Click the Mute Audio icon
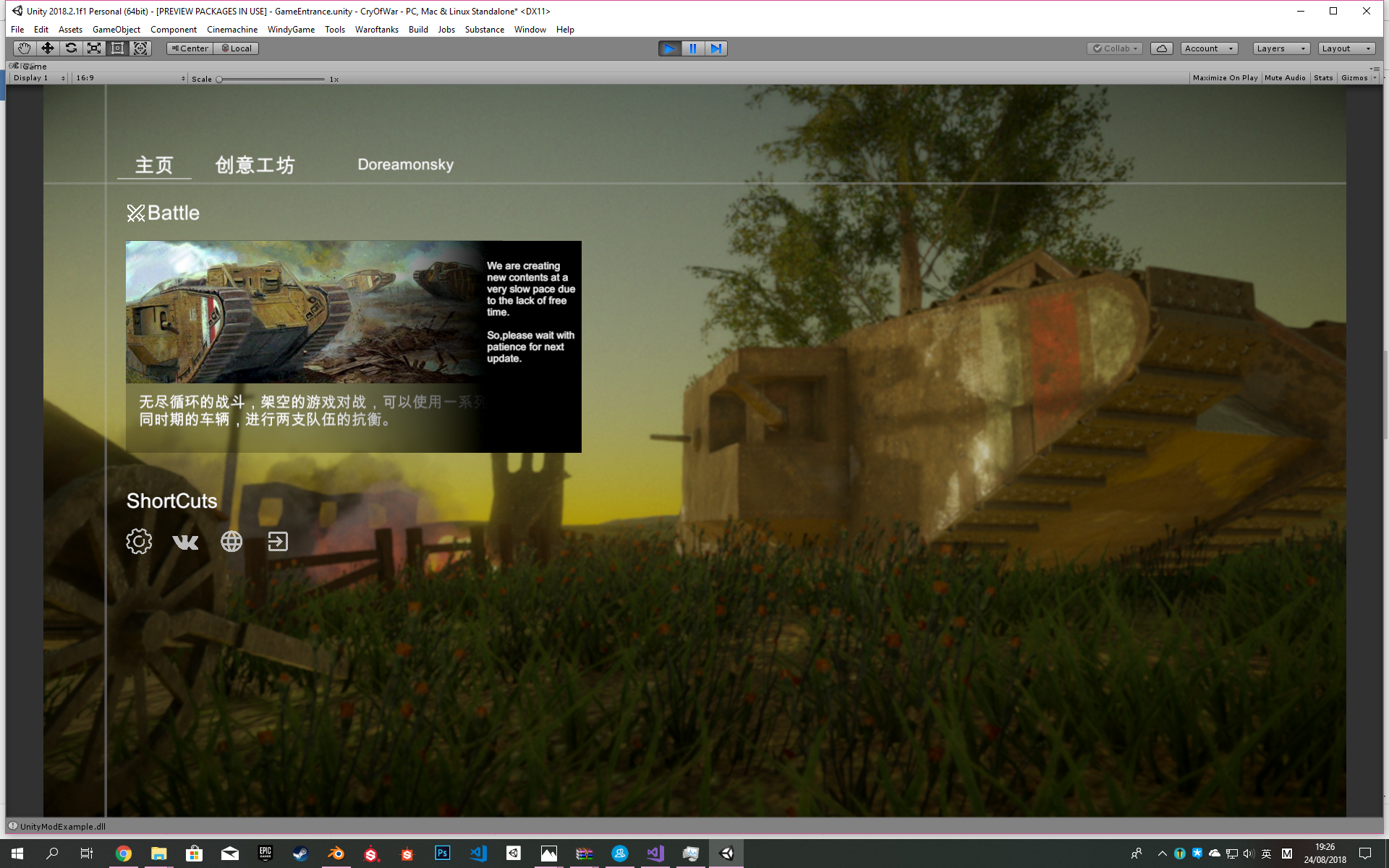 pyautogui.click(x=1284, y=78)
